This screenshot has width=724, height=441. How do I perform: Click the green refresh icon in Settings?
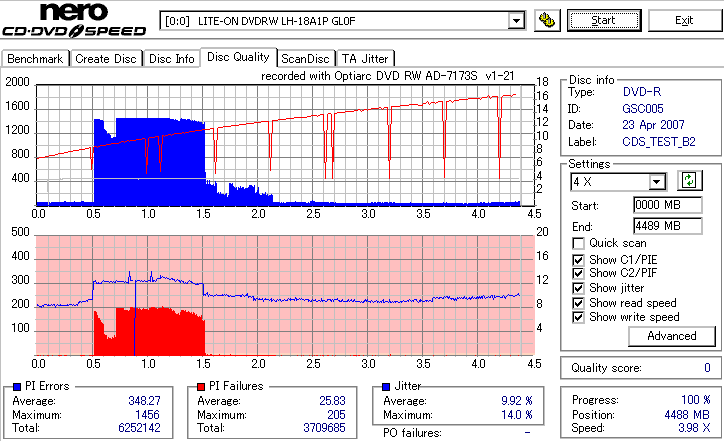[x=689, y=181]
